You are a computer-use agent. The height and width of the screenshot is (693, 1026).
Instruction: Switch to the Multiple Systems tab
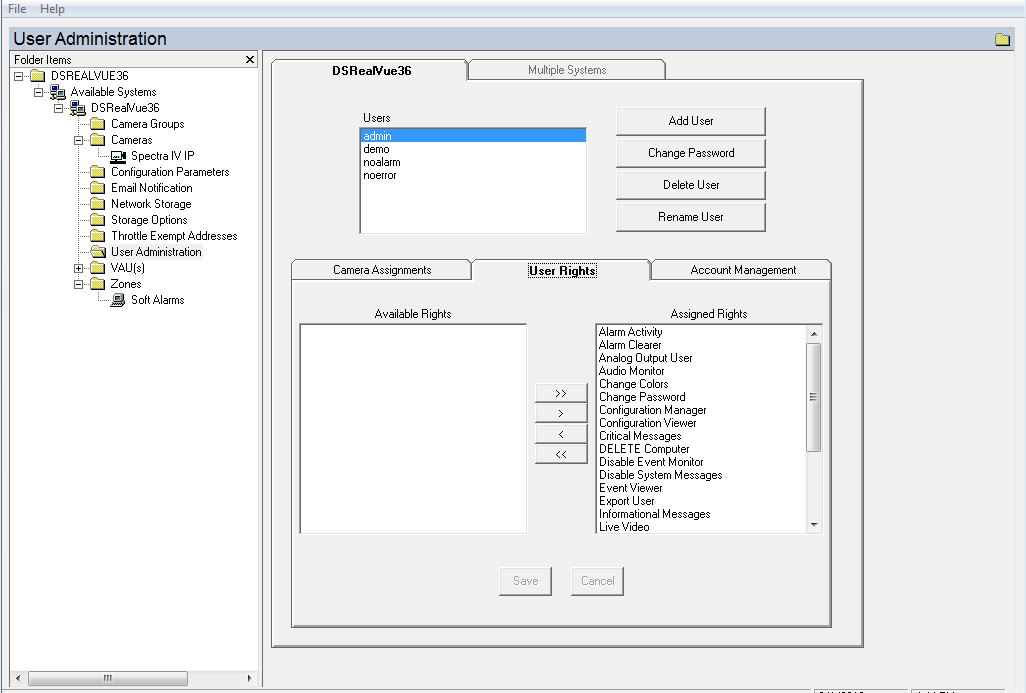(566, 69)
